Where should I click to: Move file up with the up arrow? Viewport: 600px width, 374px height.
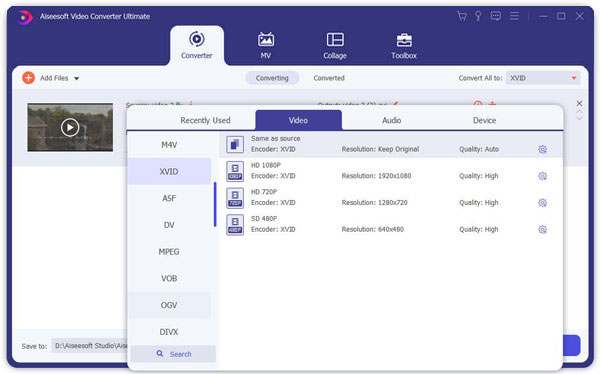point(579,111)
